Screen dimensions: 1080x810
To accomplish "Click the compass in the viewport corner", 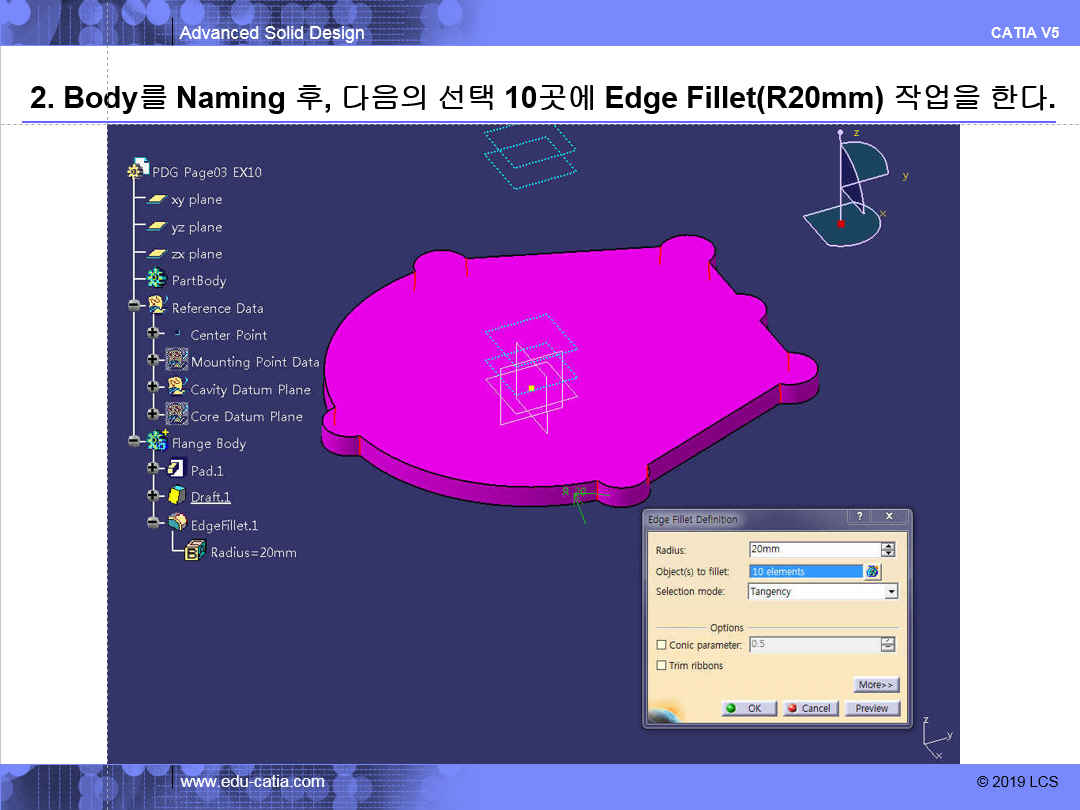I will pos(852,190).
